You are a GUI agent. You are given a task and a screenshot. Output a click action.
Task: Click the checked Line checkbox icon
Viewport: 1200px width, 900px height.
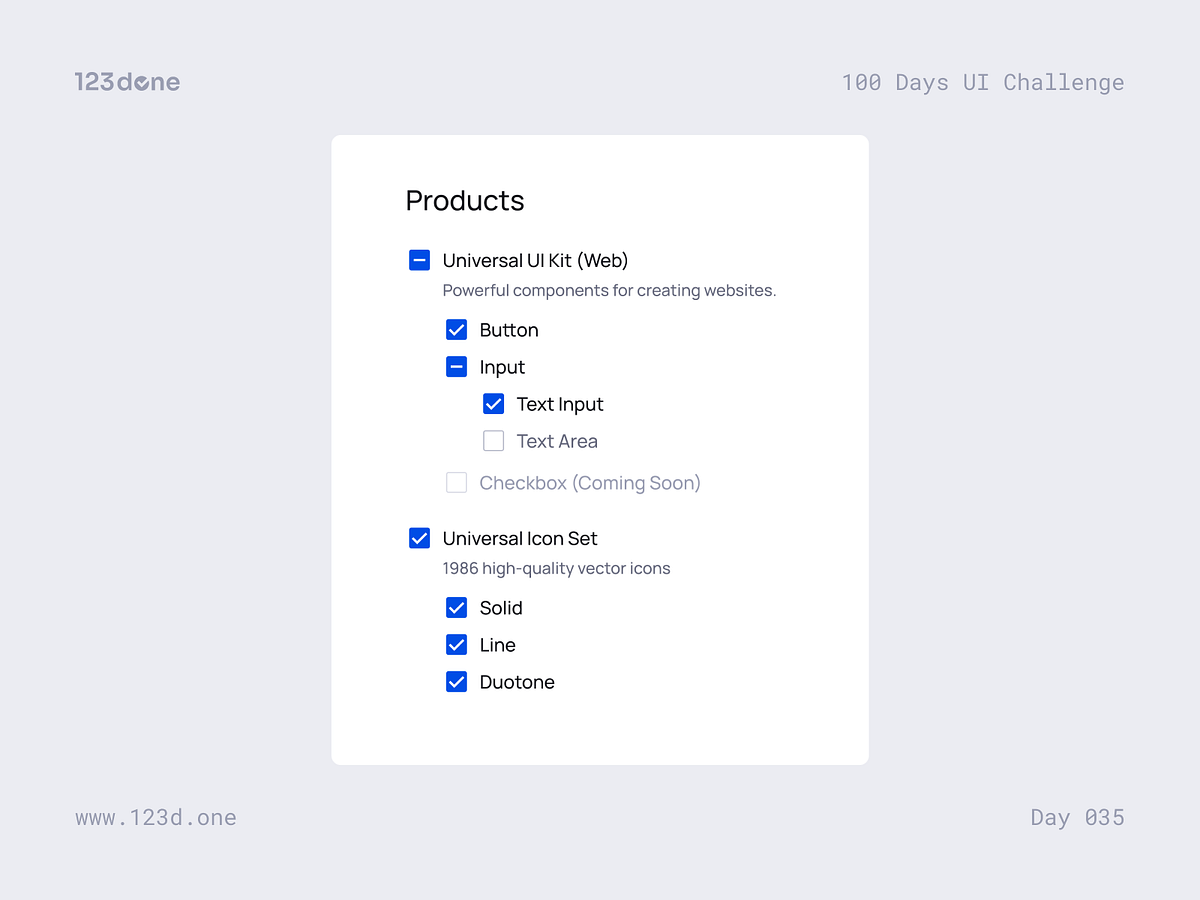pyautogui.click(x=456, y=644)
